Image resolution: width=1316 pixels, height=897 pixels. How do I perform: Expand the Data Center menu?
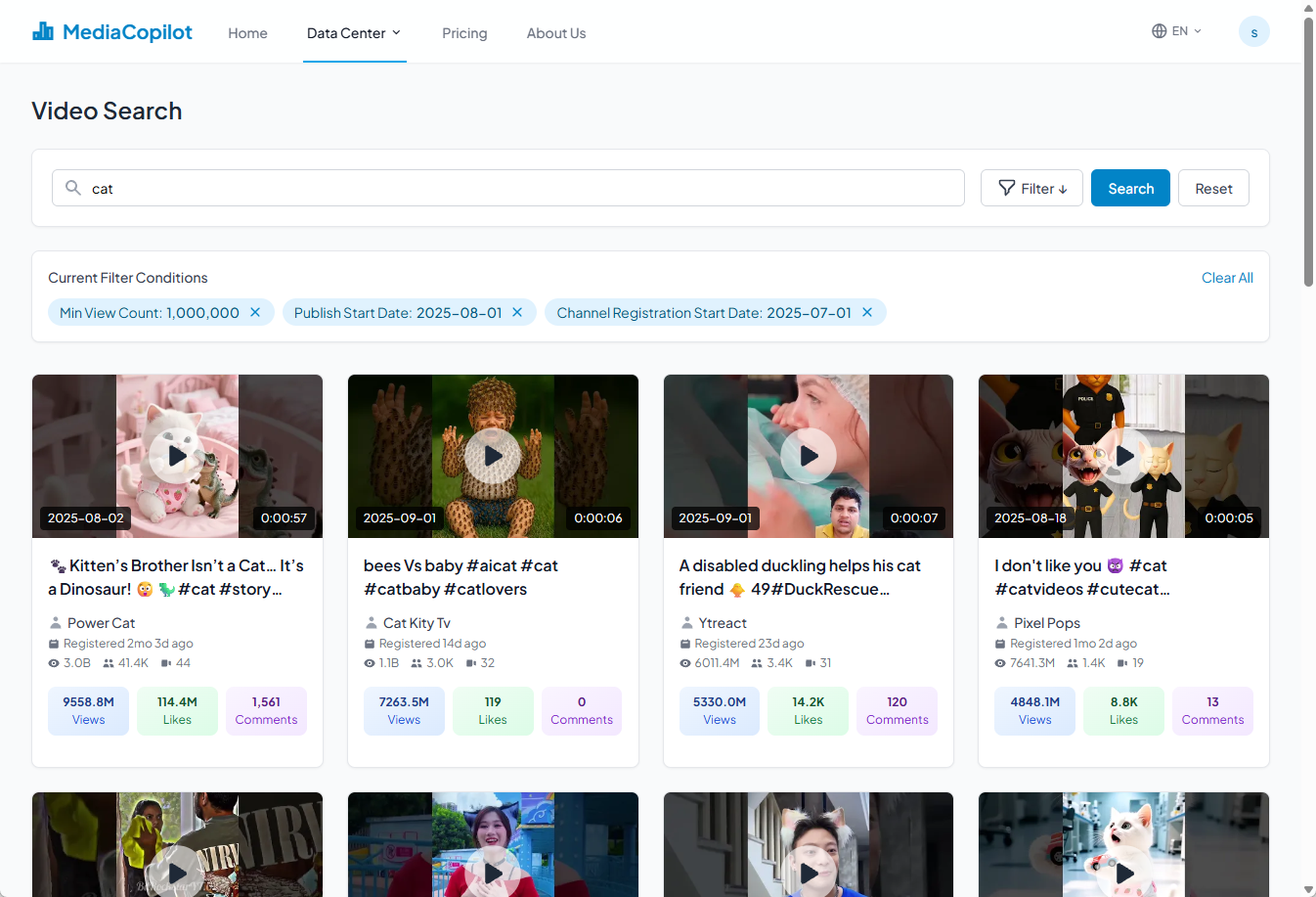[x=354, y=33]
